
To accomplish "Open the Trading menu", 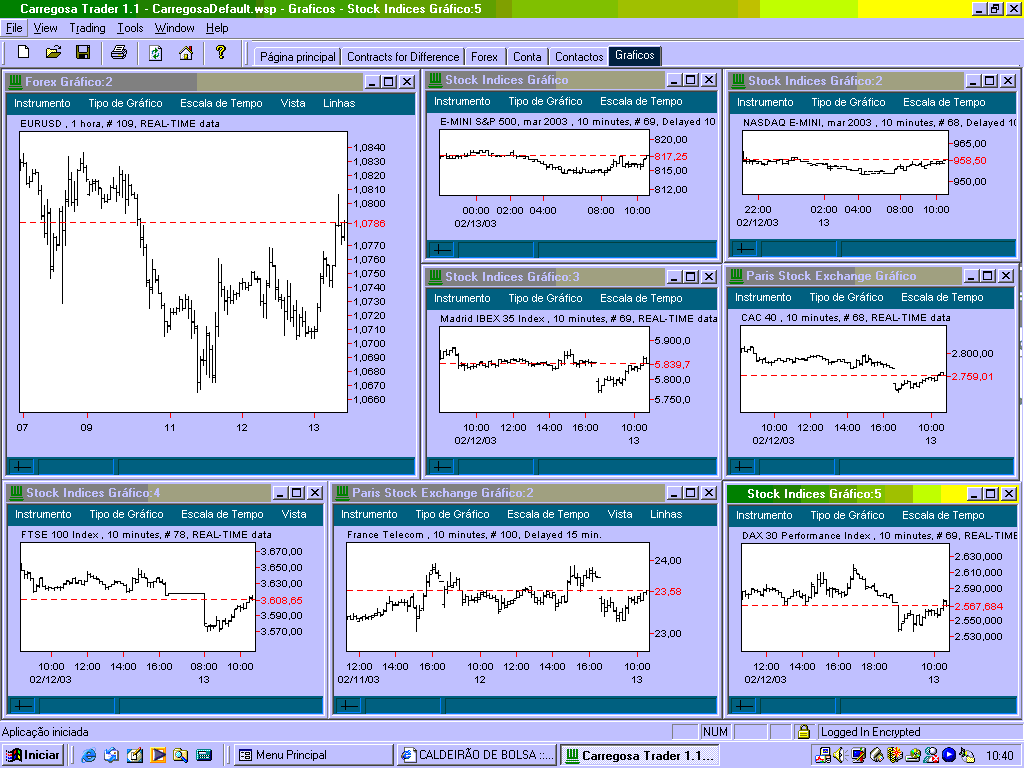I will 87,28.
